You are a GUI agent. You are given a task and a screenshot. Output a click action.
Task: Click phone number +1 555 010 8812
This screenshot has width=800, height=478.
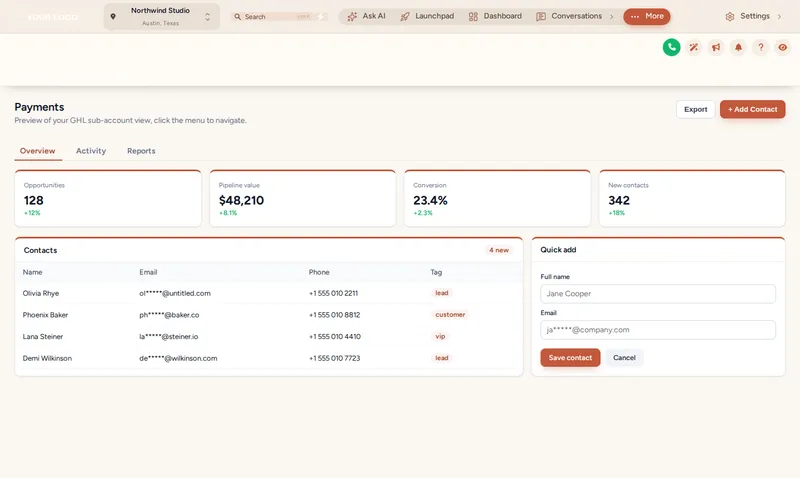(x=335, y=315)
